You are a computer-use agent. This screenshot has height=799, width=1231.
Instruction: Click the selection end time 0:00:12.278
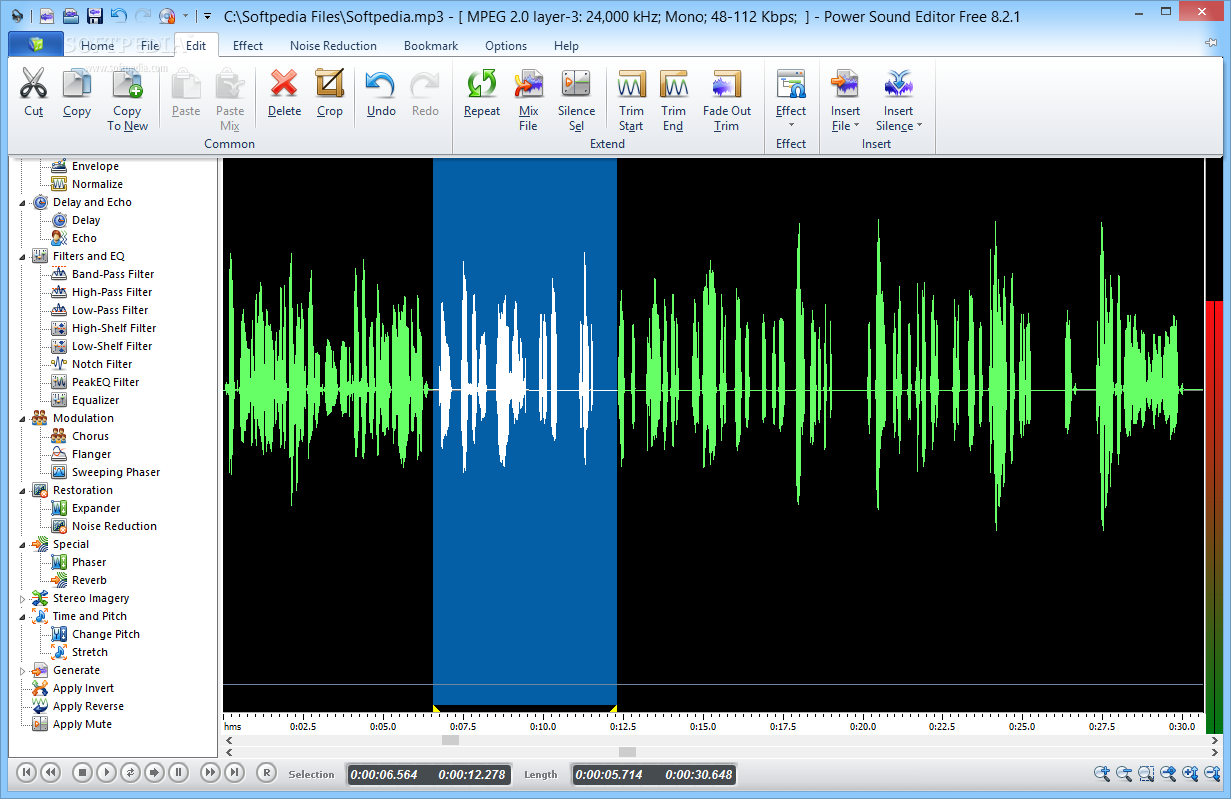pyautogui.click(x=472, y=774)
